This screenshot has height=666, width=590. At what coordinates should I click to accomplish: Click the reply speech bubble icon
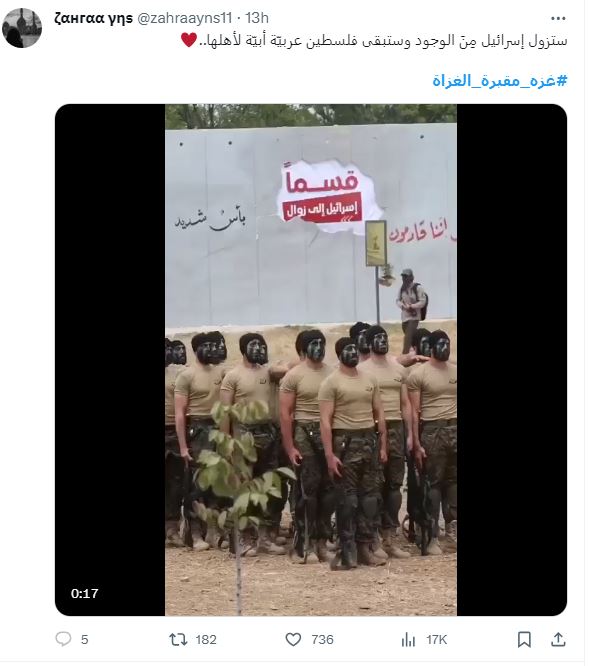(63, 639)
